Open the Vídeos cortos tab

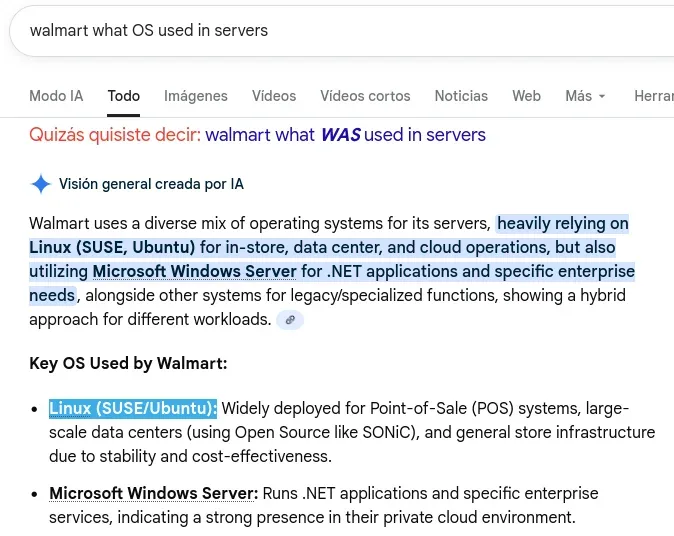(365, 96)
